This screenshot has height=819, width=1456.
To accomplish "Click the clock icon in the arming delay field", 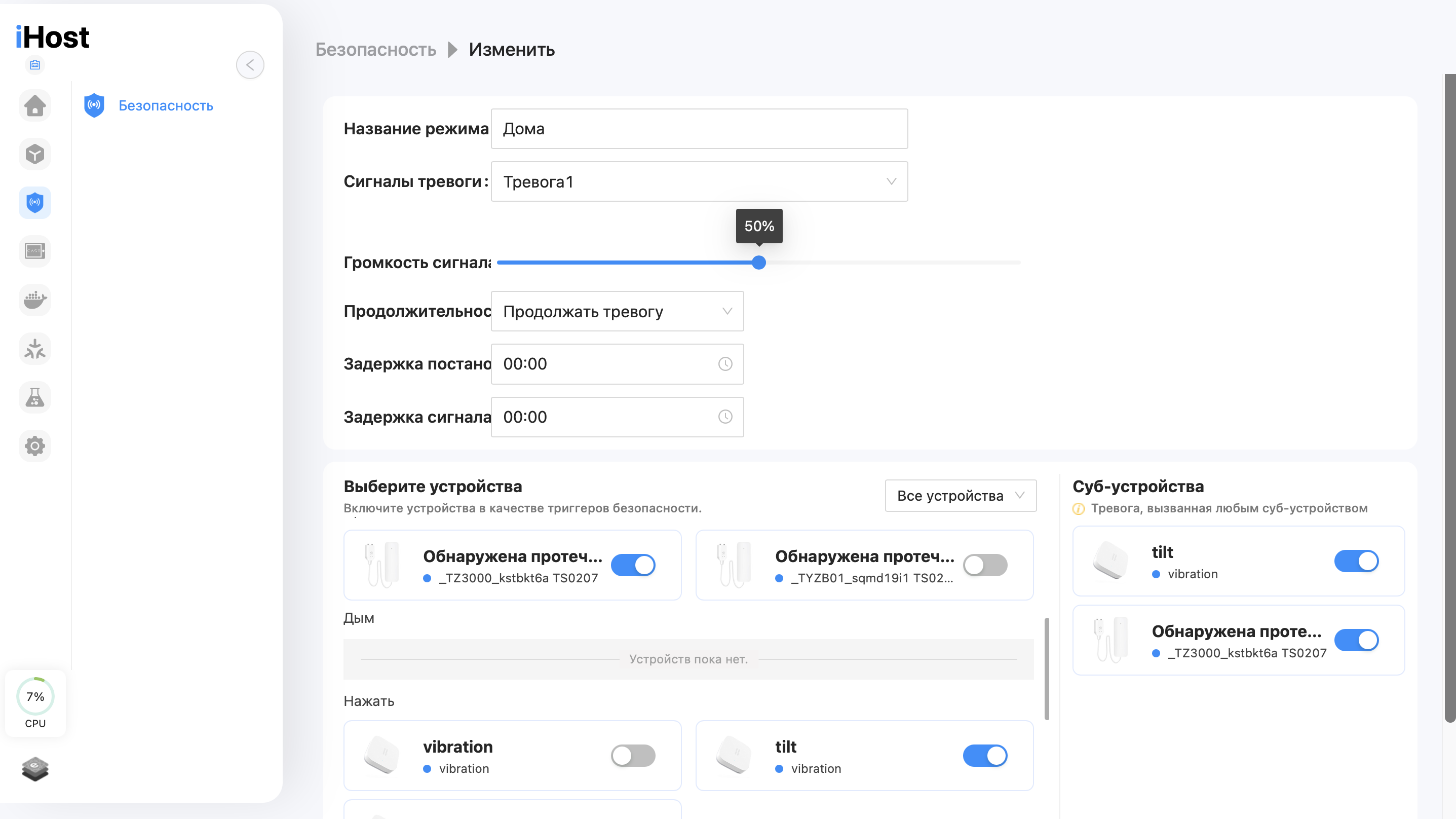I will coord(725,364).
